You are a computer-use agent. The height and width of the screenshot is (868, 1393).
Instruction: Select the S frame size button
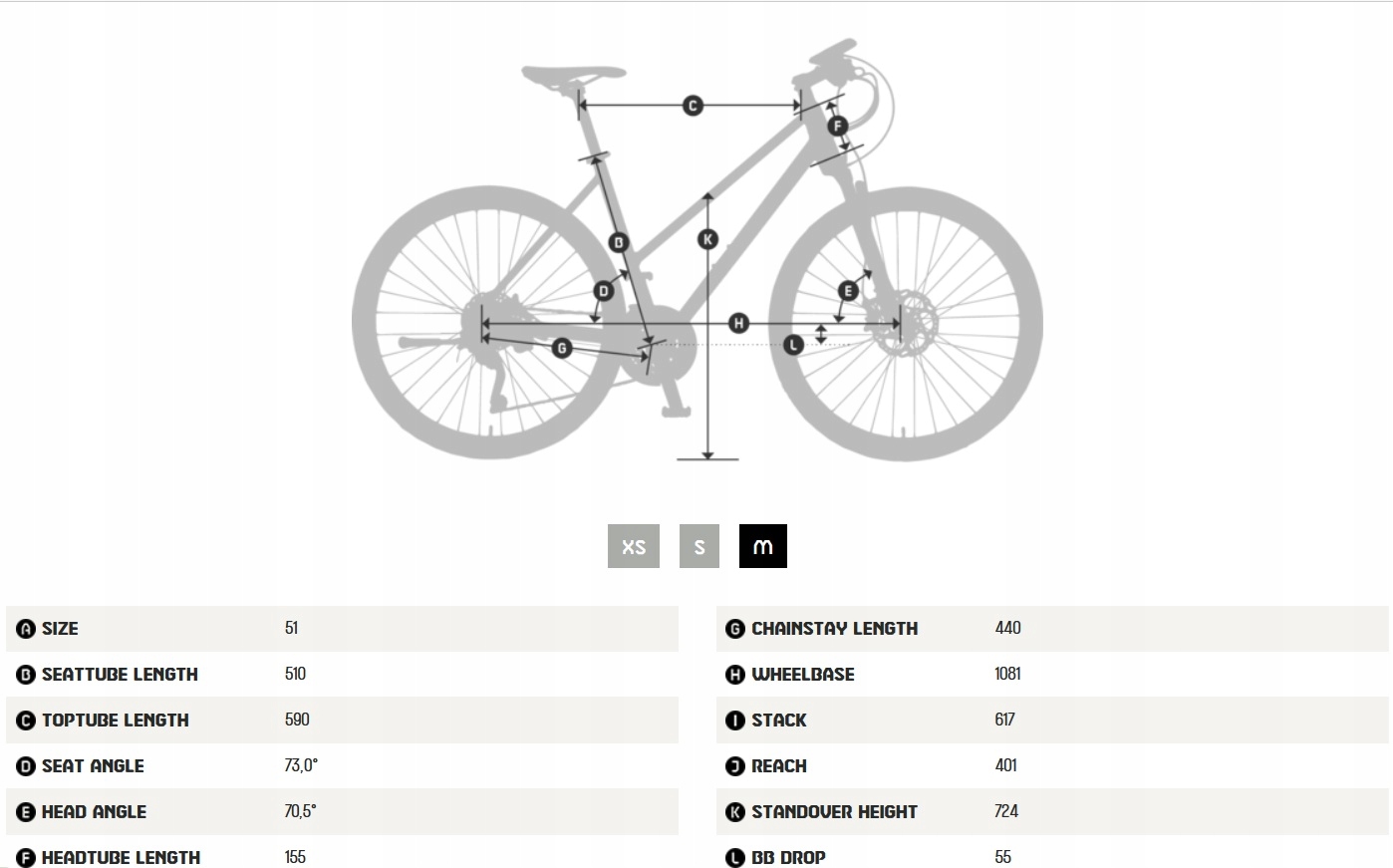(x=699, y=546)
